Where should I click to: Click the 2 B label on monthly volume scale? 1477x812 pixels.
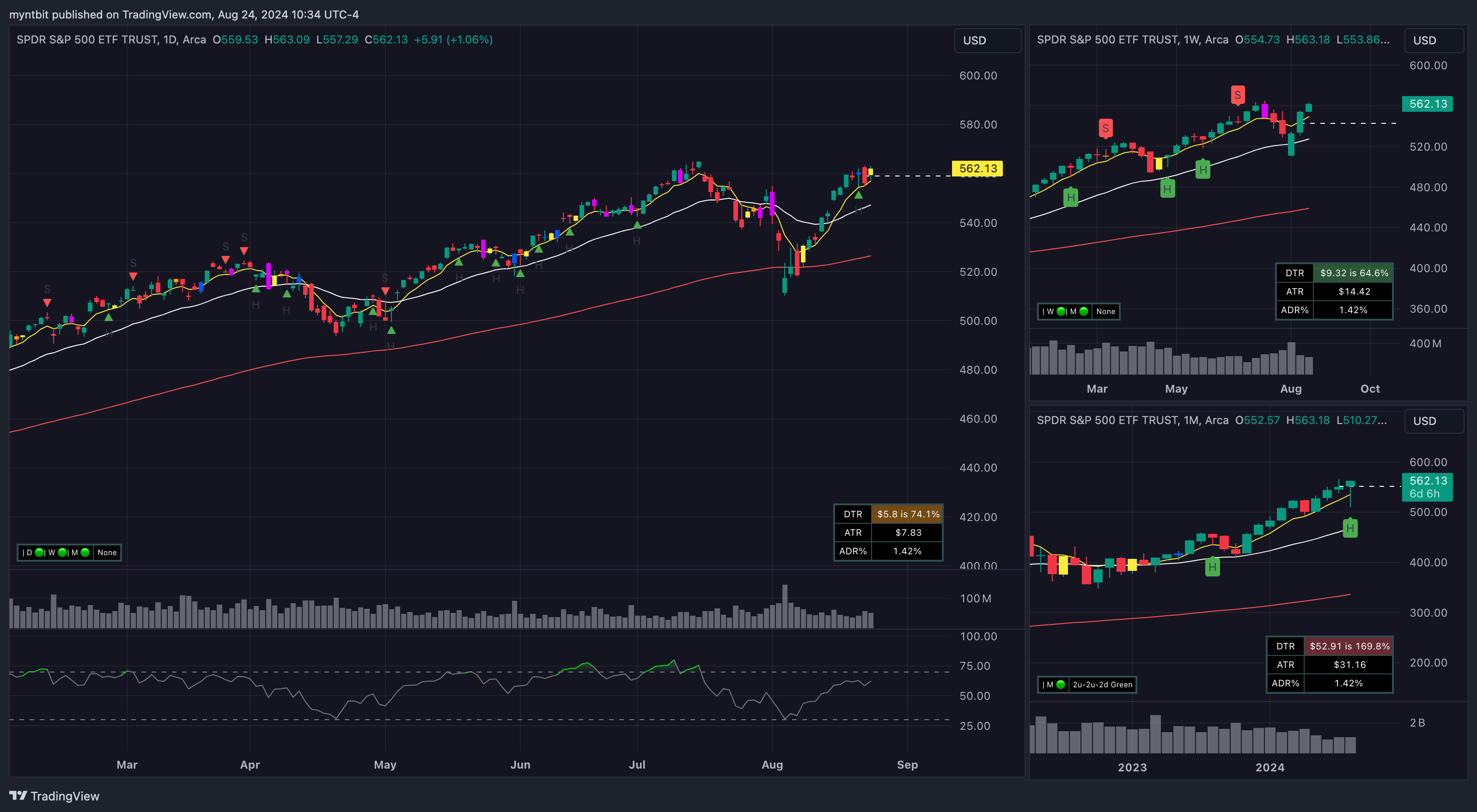tap(1417, 722)
